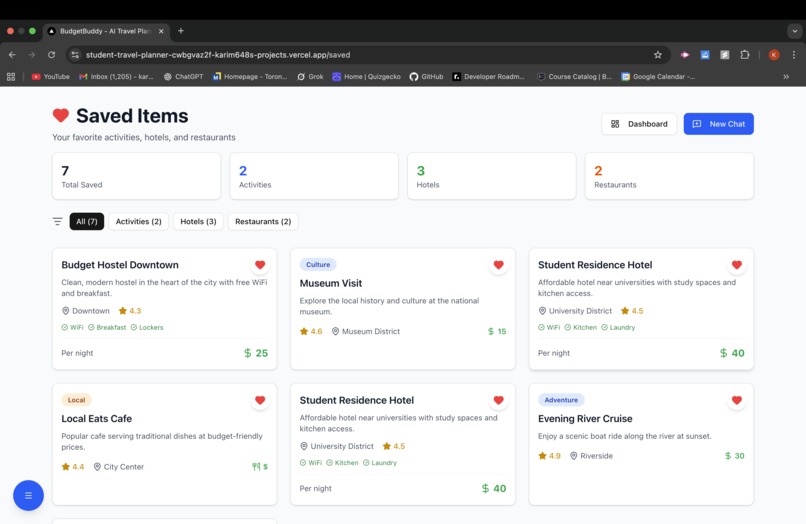Toggle heart on Local Eats Cafe card
The width and height of the screenshot is (806, 524).
[260, 400]
